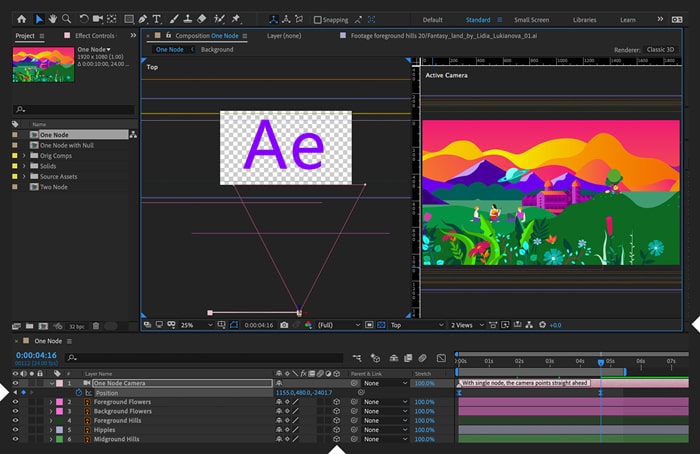
Task: Click the Home icon in toolbar
Action: (x=21, y=19)
